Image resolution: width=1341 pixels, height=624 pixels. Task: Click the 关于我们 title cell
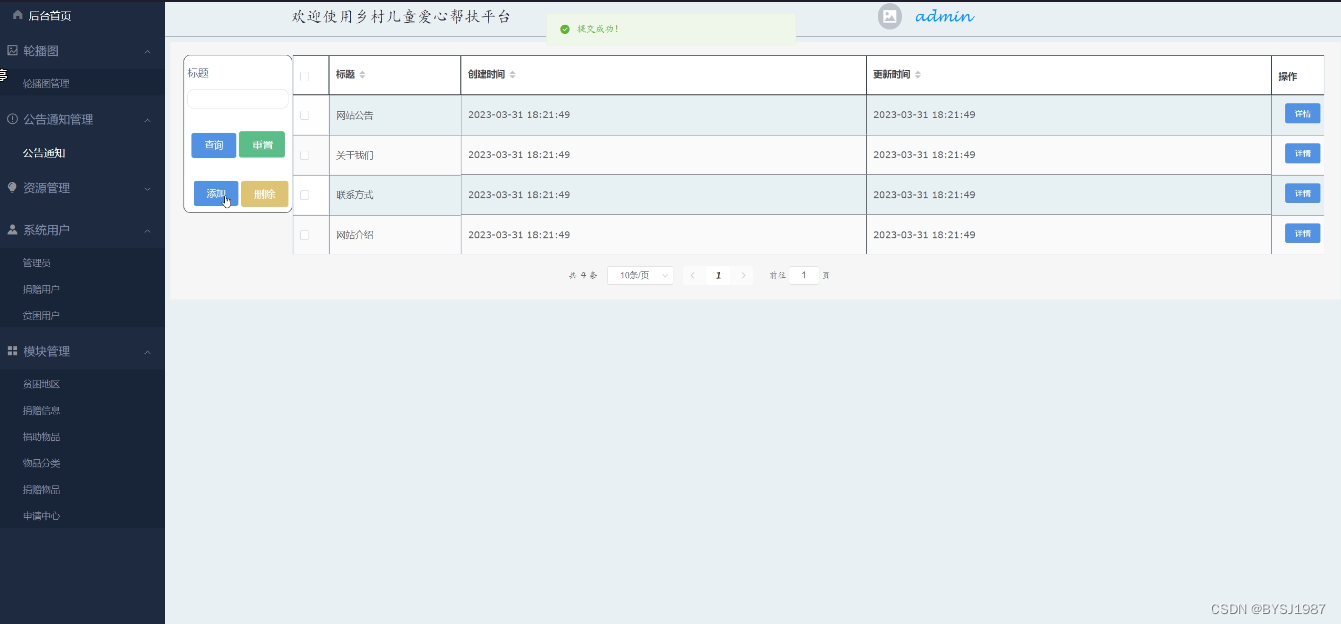395,155
